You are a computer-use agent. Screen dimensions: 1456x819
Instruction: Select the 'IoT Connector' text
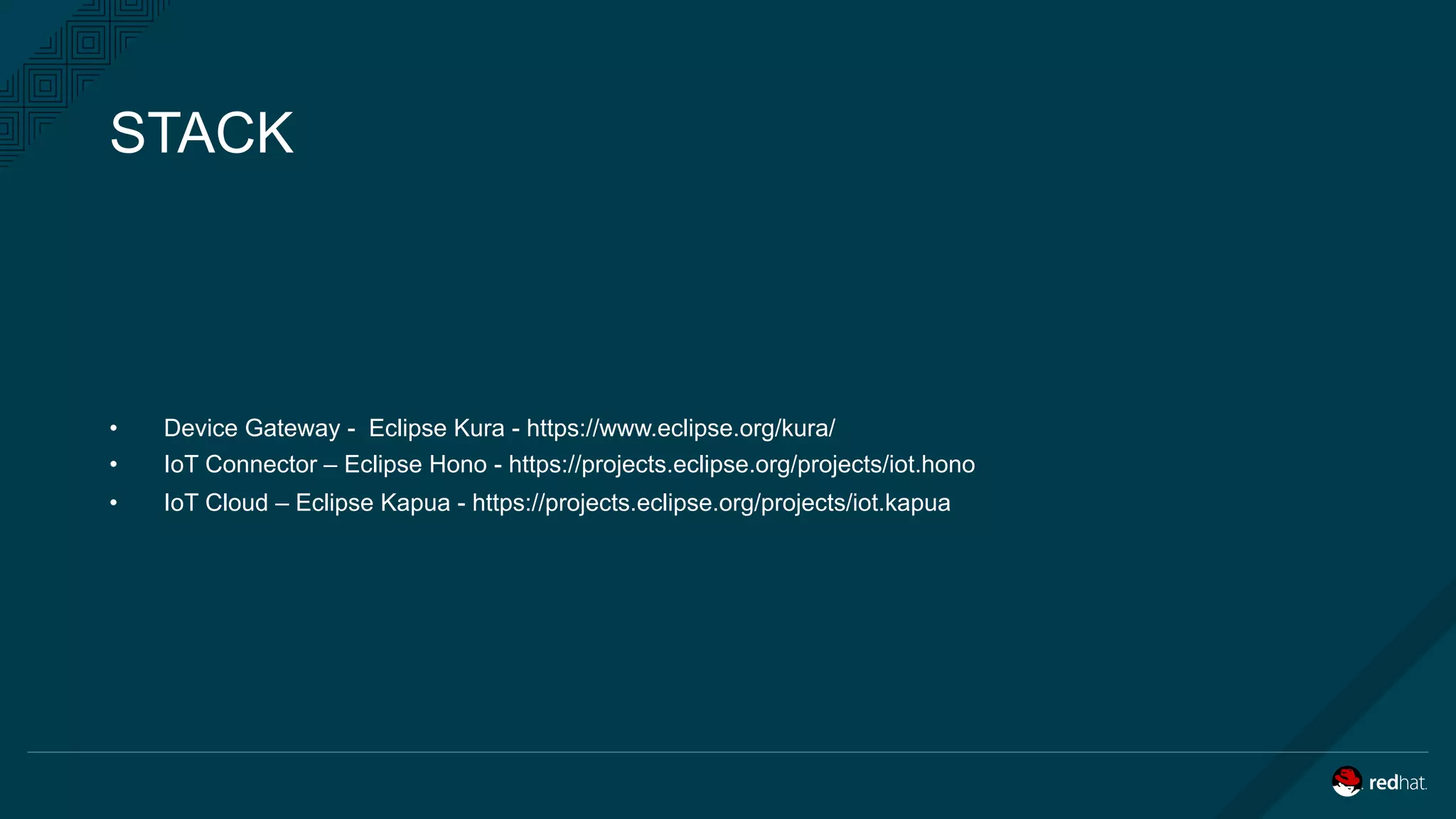(240, 465)
